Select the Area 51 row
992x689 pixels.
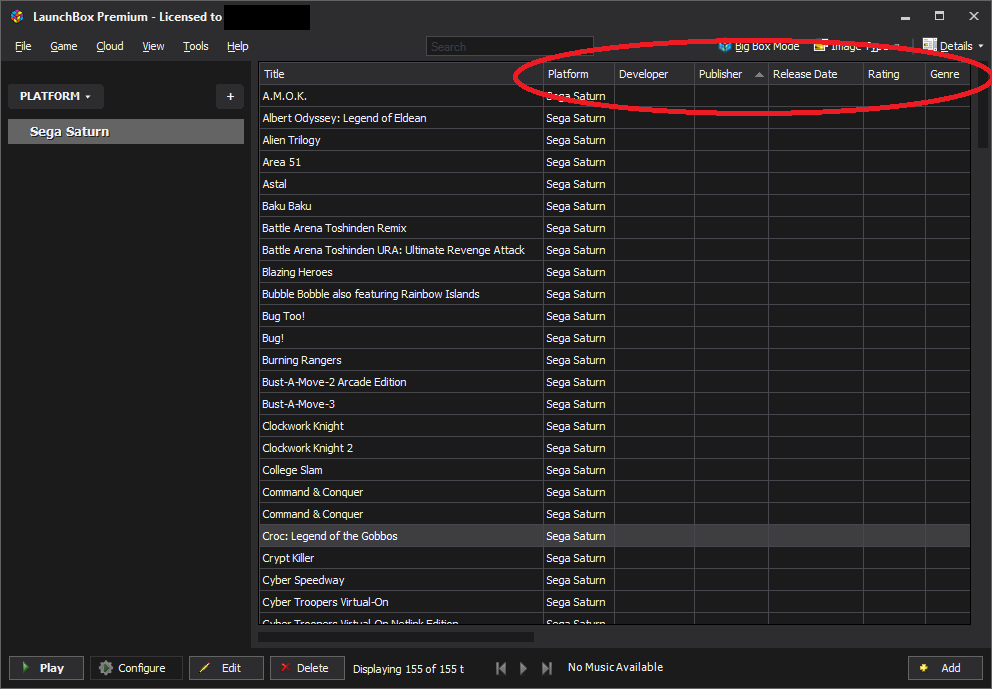click(614, 162)
